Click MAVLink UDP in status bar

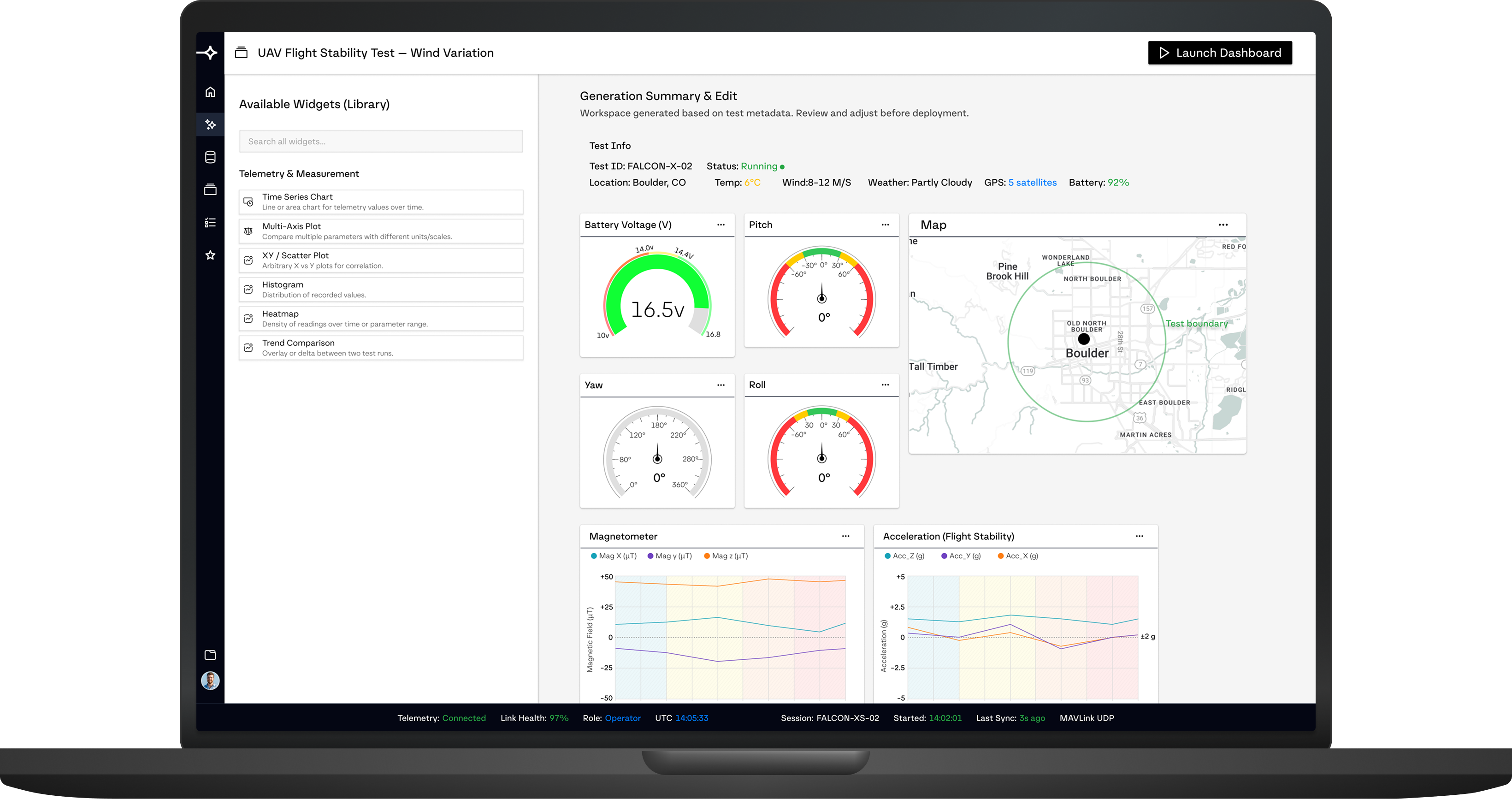point(1087,718)
